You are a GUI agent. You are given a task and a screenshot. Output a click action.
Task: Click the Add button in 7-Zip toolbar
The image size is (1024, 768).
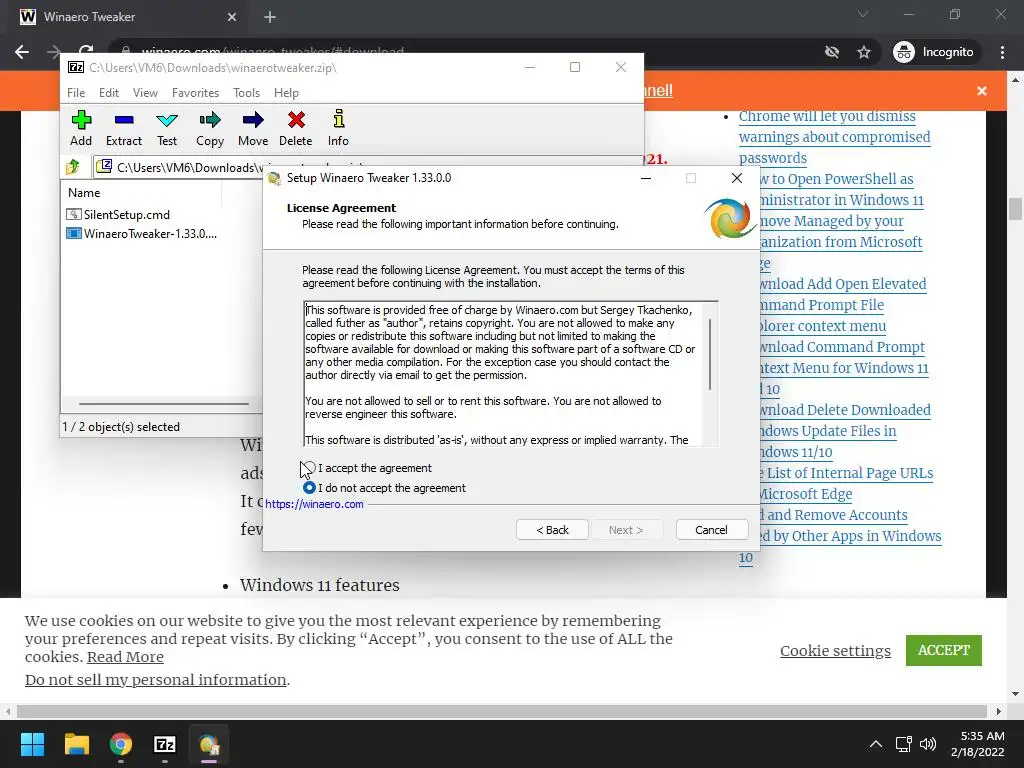tap(81, 128)
